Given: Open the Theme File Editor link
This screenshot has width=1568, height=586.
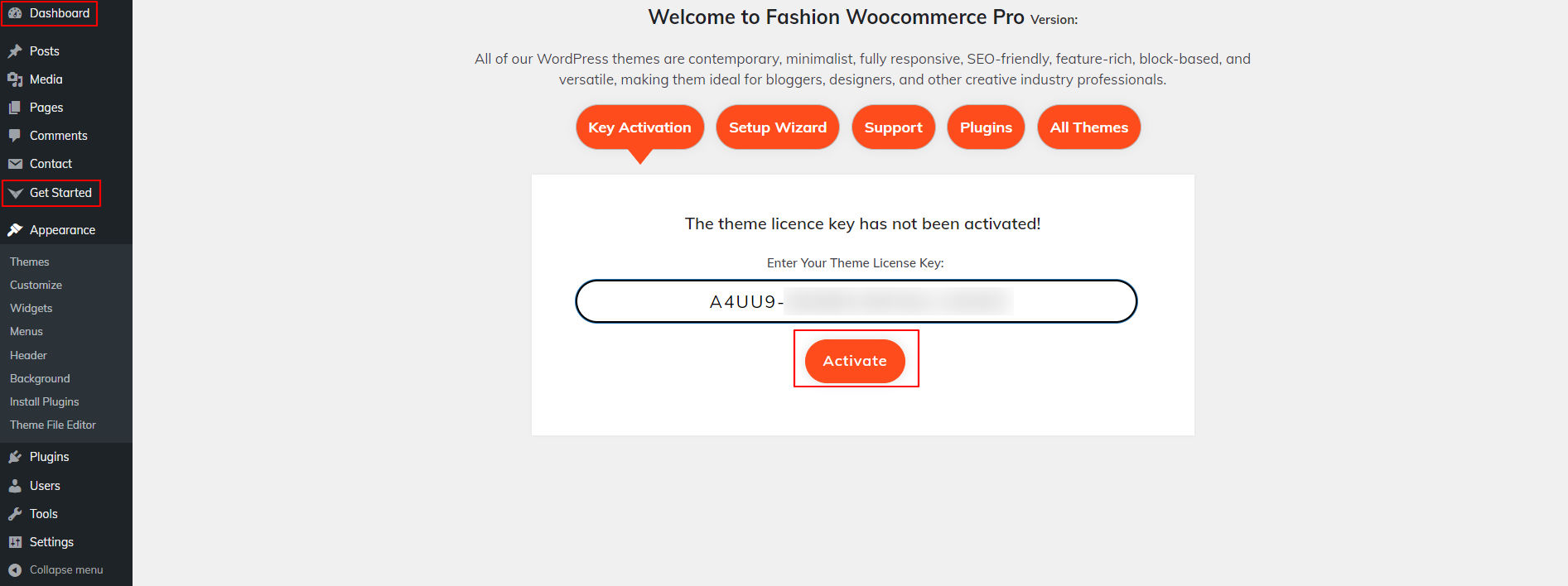Looking at the screenshot, I should pyautogui.click(x=53, y=425).
